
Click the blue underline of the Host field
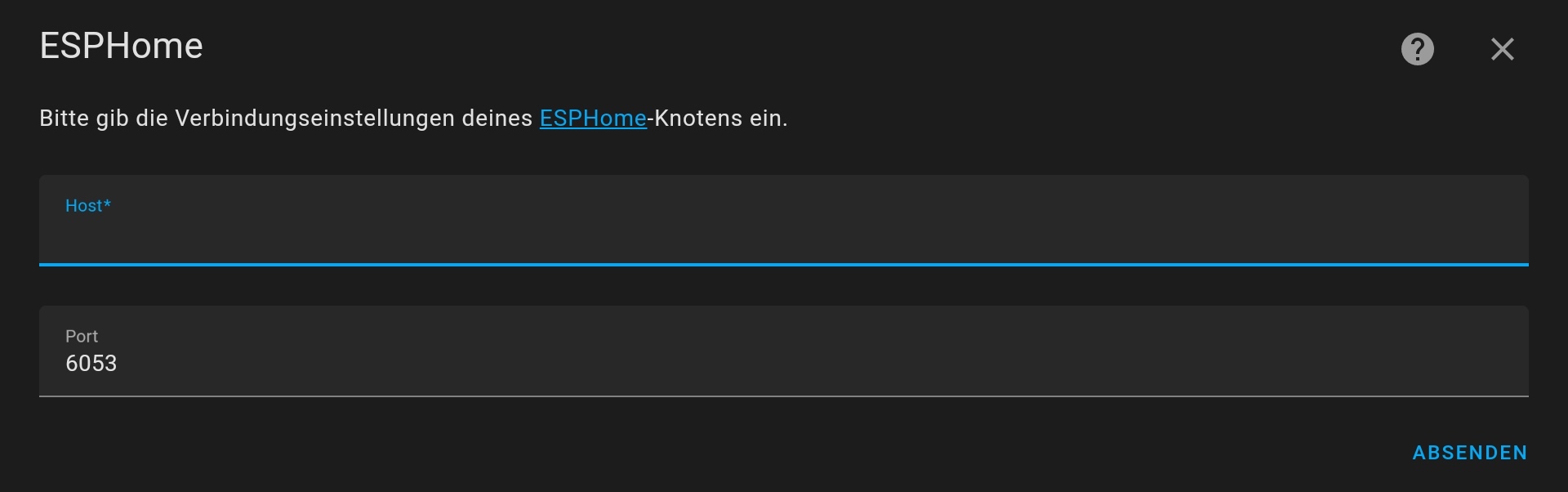point(784,264)
